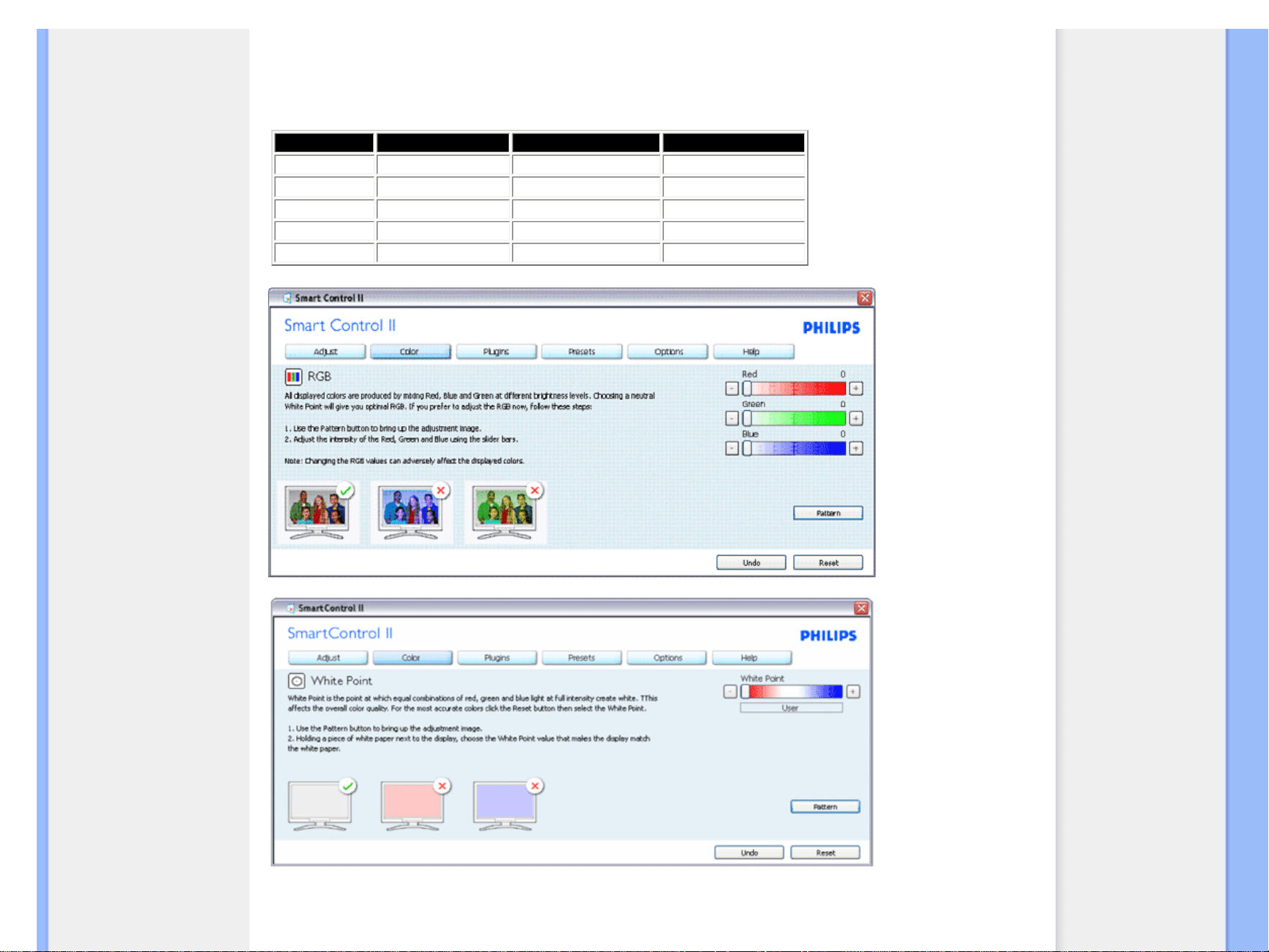Viewport: 1269px width, 952px height.
Task: Click the Red slider bar
Action: coord(794,388)
